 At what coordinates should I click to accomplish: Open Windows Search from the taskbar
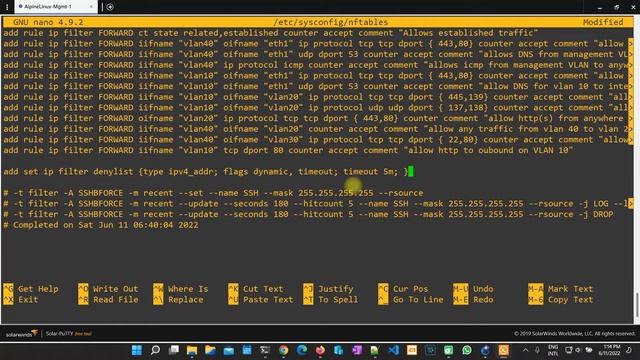pos(155,350)
